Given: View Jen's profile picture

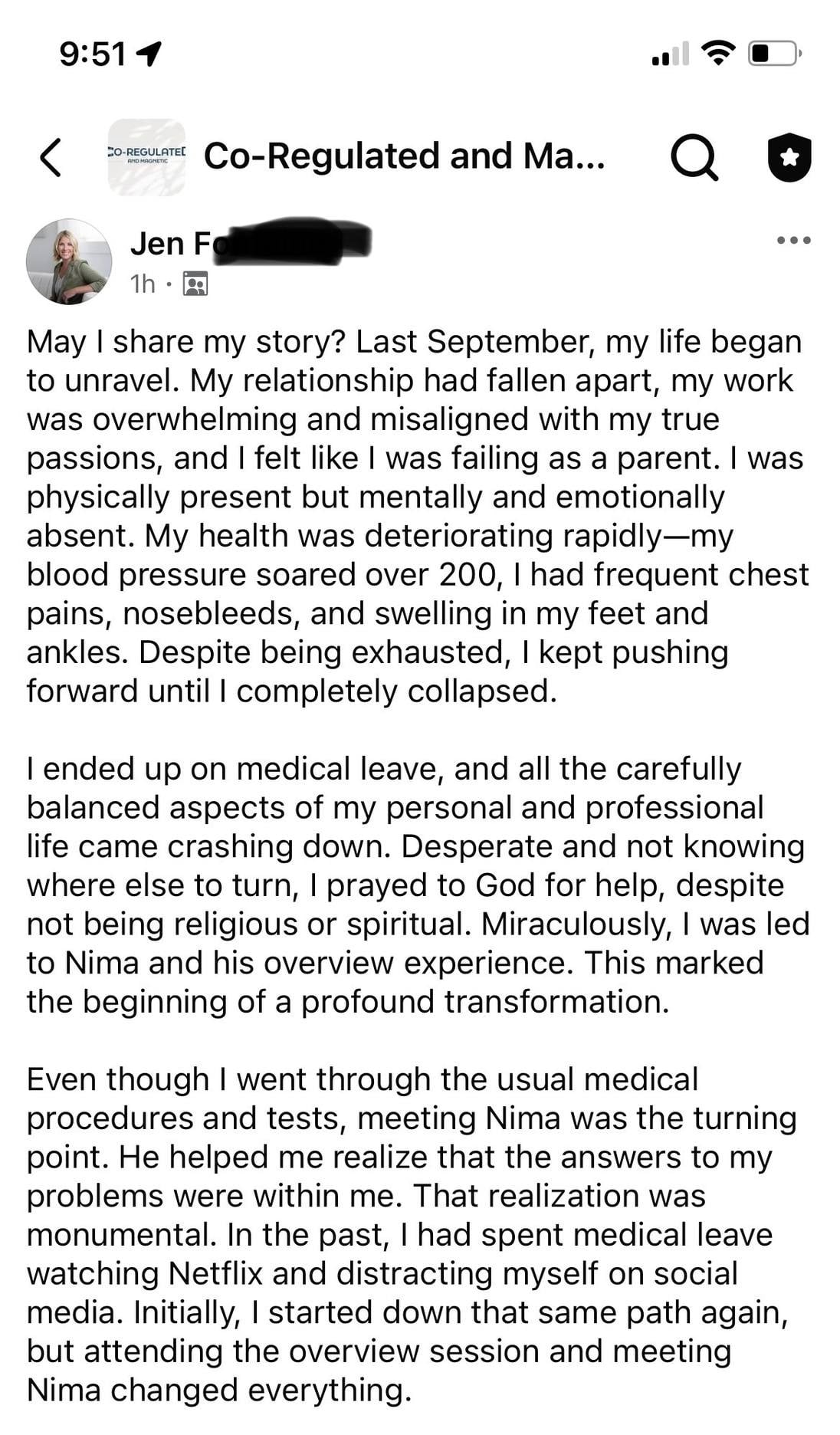Looking at the screenshot, I should pyautogui.click(x=69, y=261).
